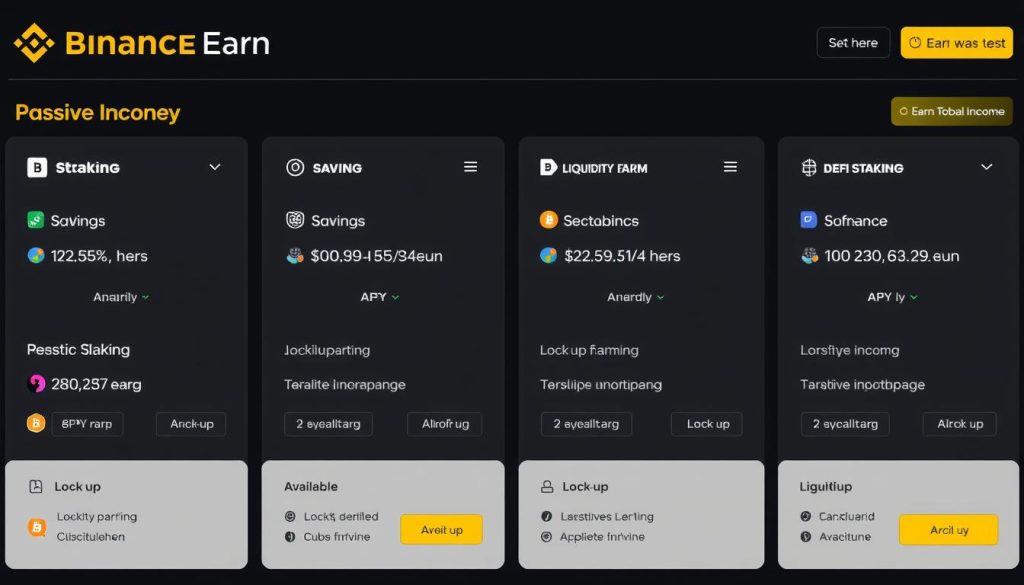Click icon beside $00,99-I55/34eun

pos(295,255)
